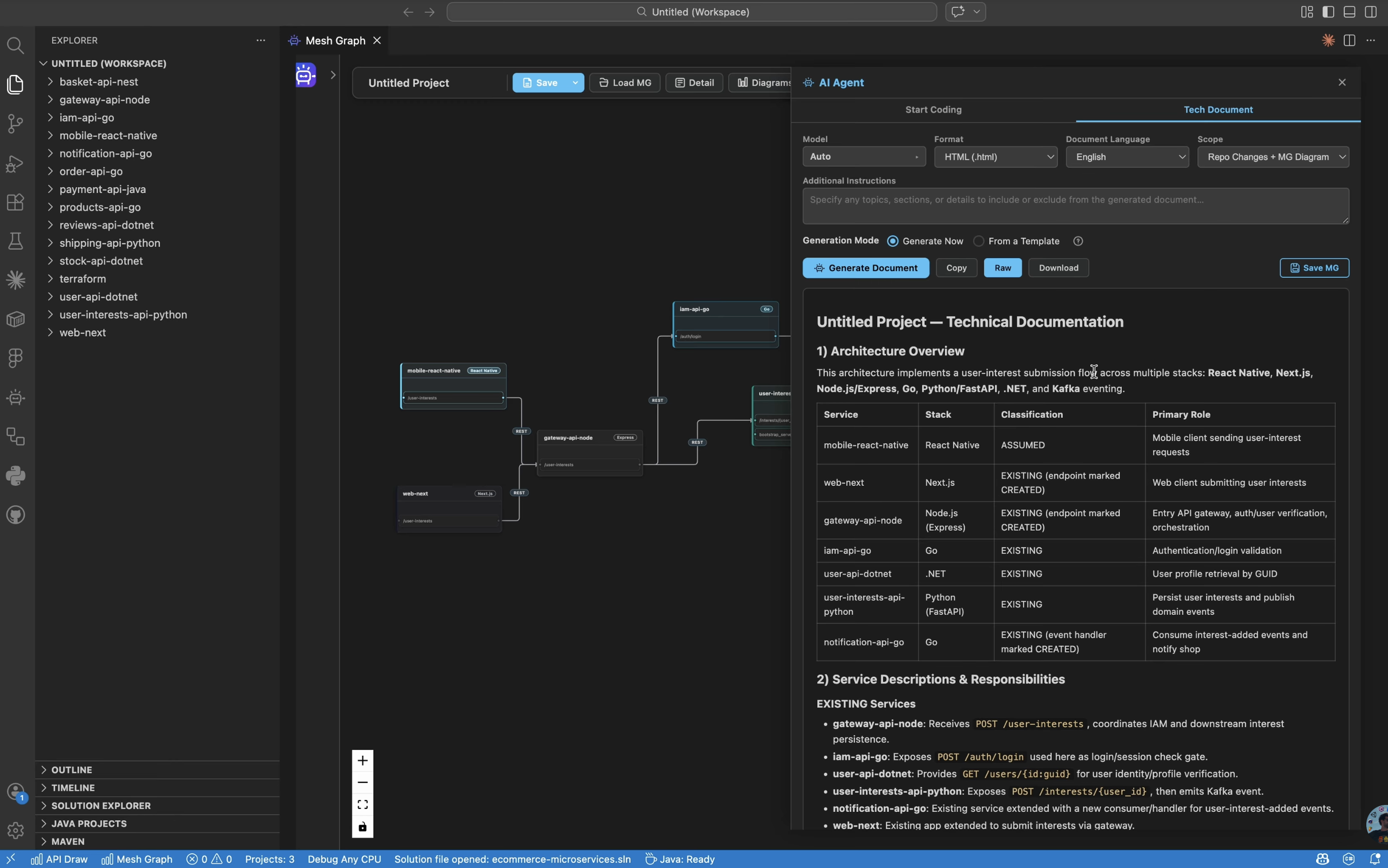Open the Python extension sidebar
The width and height of the screenshot is (1388, 868).
(x=15, y=476)
